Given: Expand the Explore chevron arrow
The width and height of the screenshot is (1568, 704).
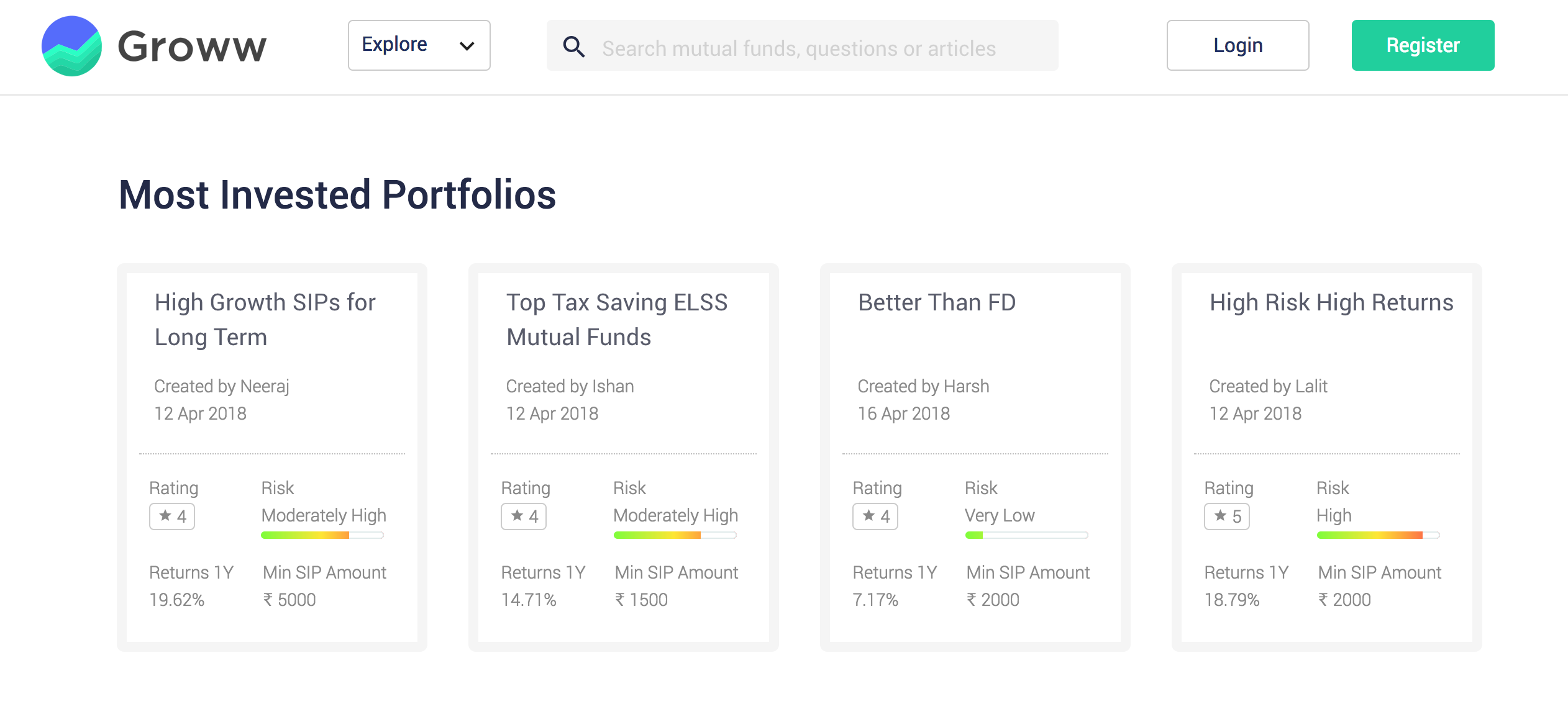Looking at the screenshot, I should coord(467,46).
